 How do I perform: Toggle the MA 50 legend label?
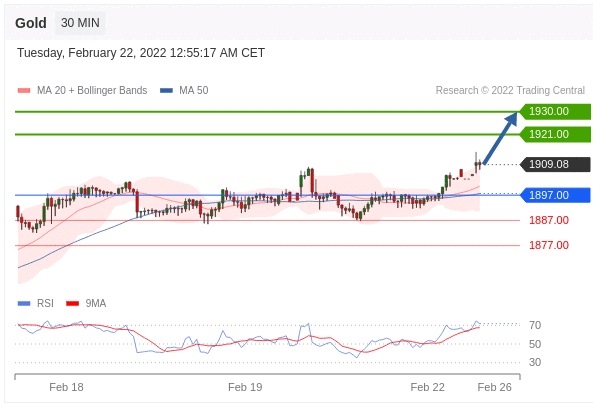(x=194, y=90)
